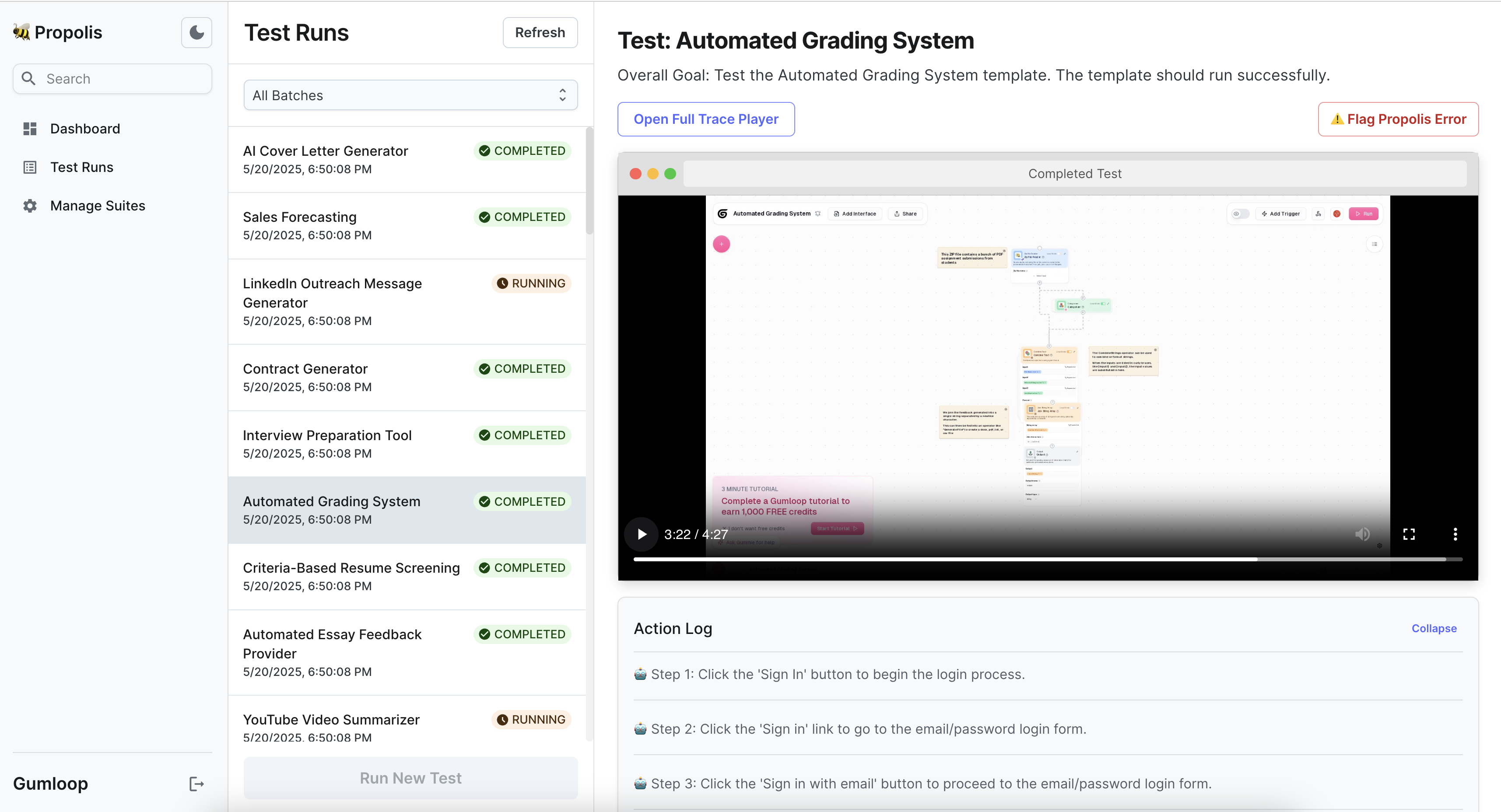Click the Propolis bee logo
1501x812 pixels.
[x=21, y=32]
